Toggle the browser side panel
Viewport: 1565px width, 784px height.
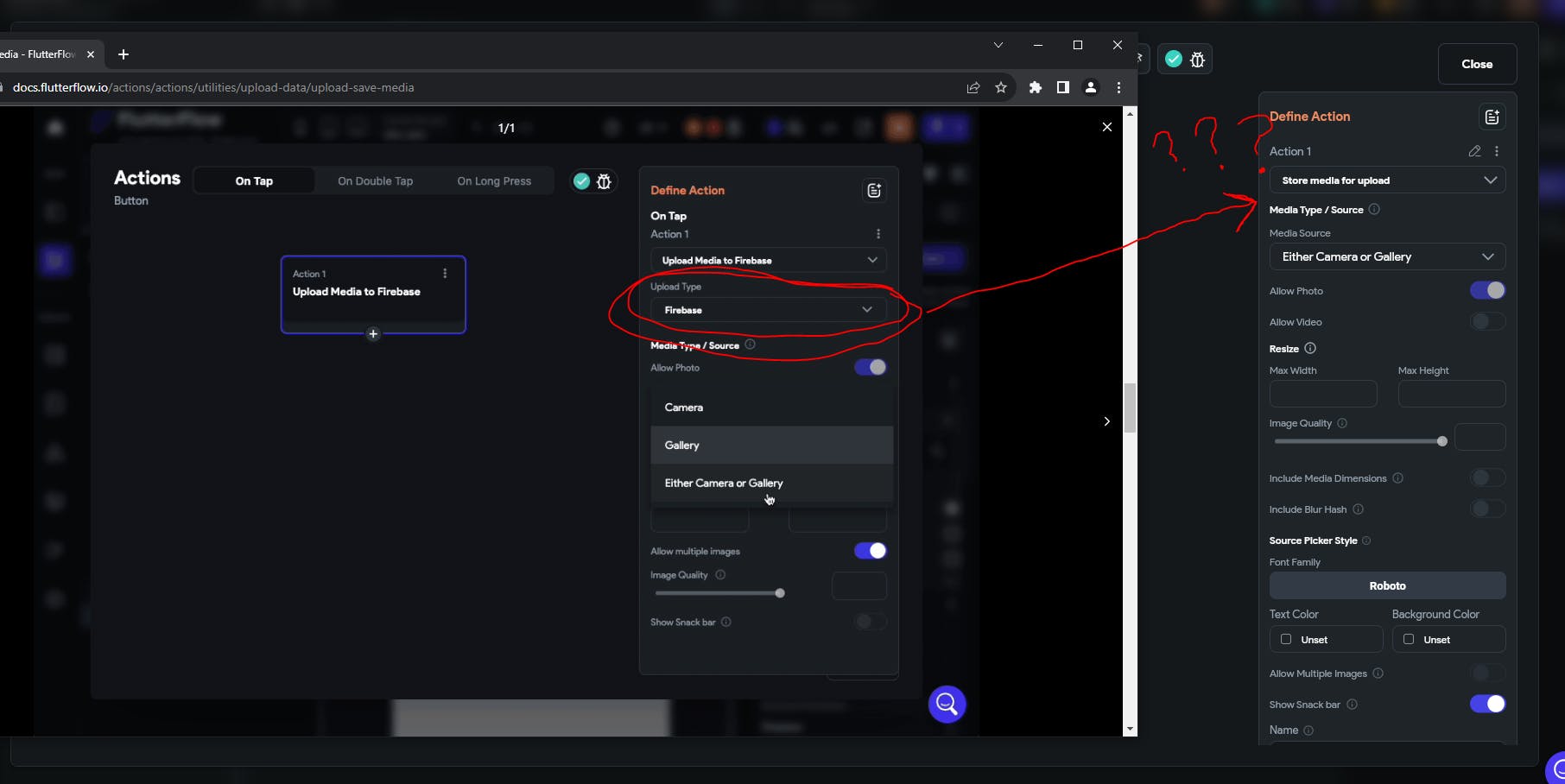[x=1063, y=87]
